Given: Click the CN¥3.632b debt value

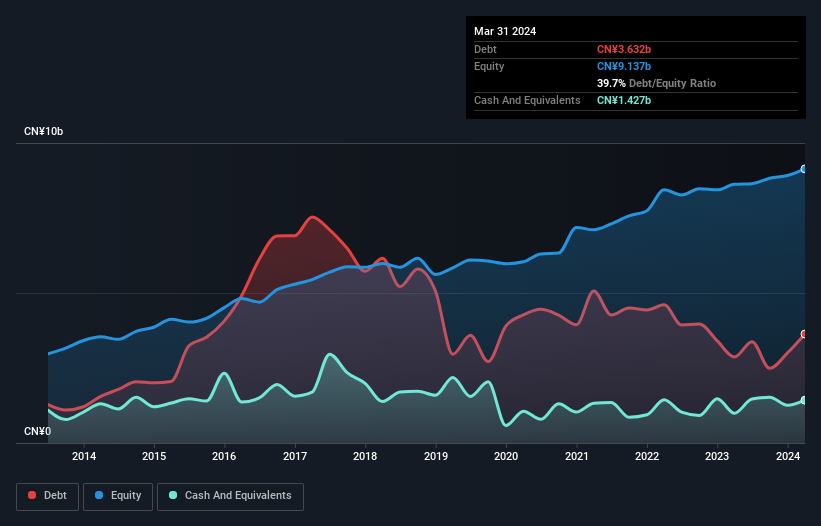Looking at the screenshot, I should 624,49.
